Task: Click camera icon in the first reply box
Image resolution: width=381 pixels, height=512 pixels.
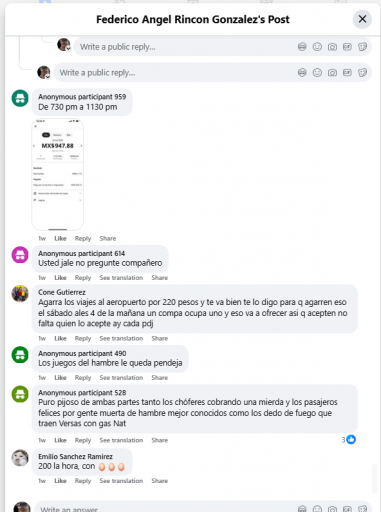Action: [x=332, y=47]
